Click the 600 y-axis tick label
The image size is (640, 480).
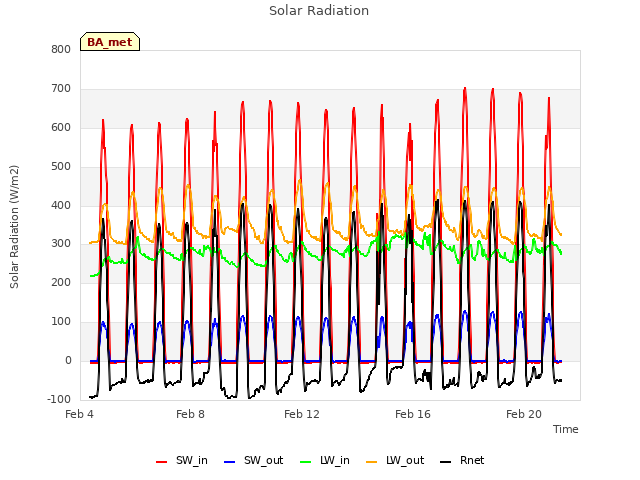pyautogui.click(x=61, y=128)
